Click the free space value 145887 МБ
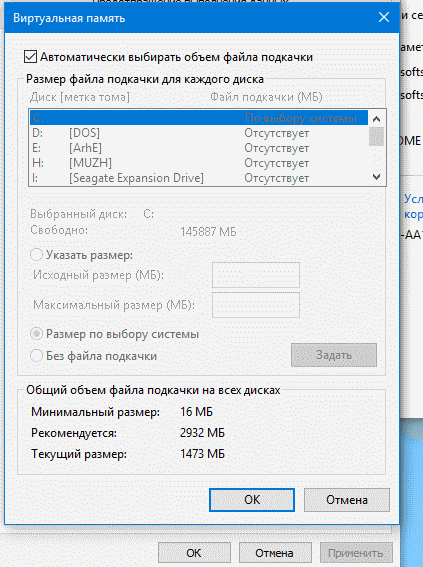This screenshot has height=567, width=423. (208, 232)
